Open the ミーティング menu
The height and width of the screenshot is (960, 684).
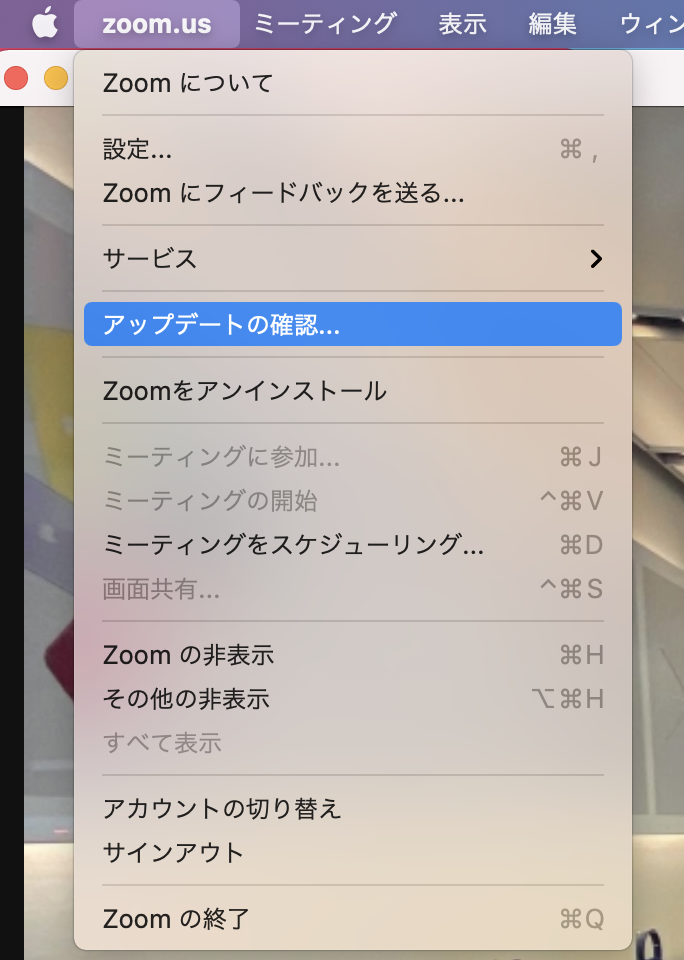[325, 24]
